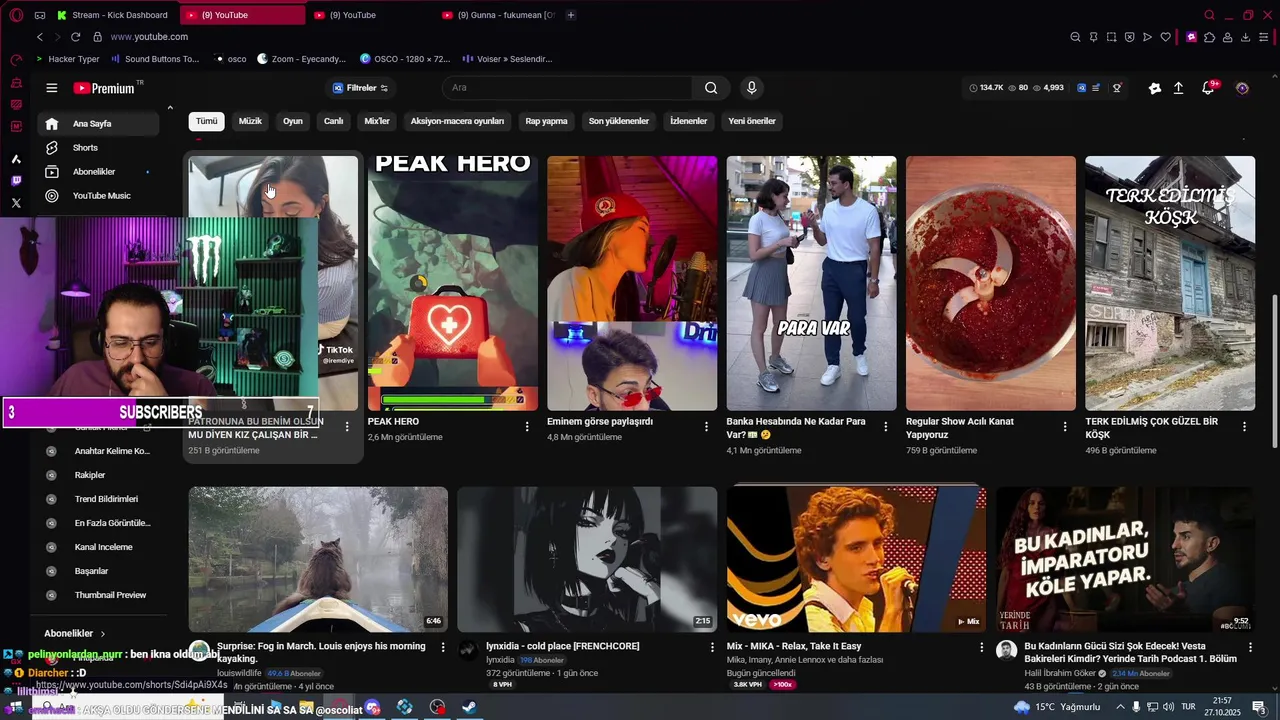Start voice search with the microphone
This screenshot has width=1280, height=720.
[x=752, y=88]
